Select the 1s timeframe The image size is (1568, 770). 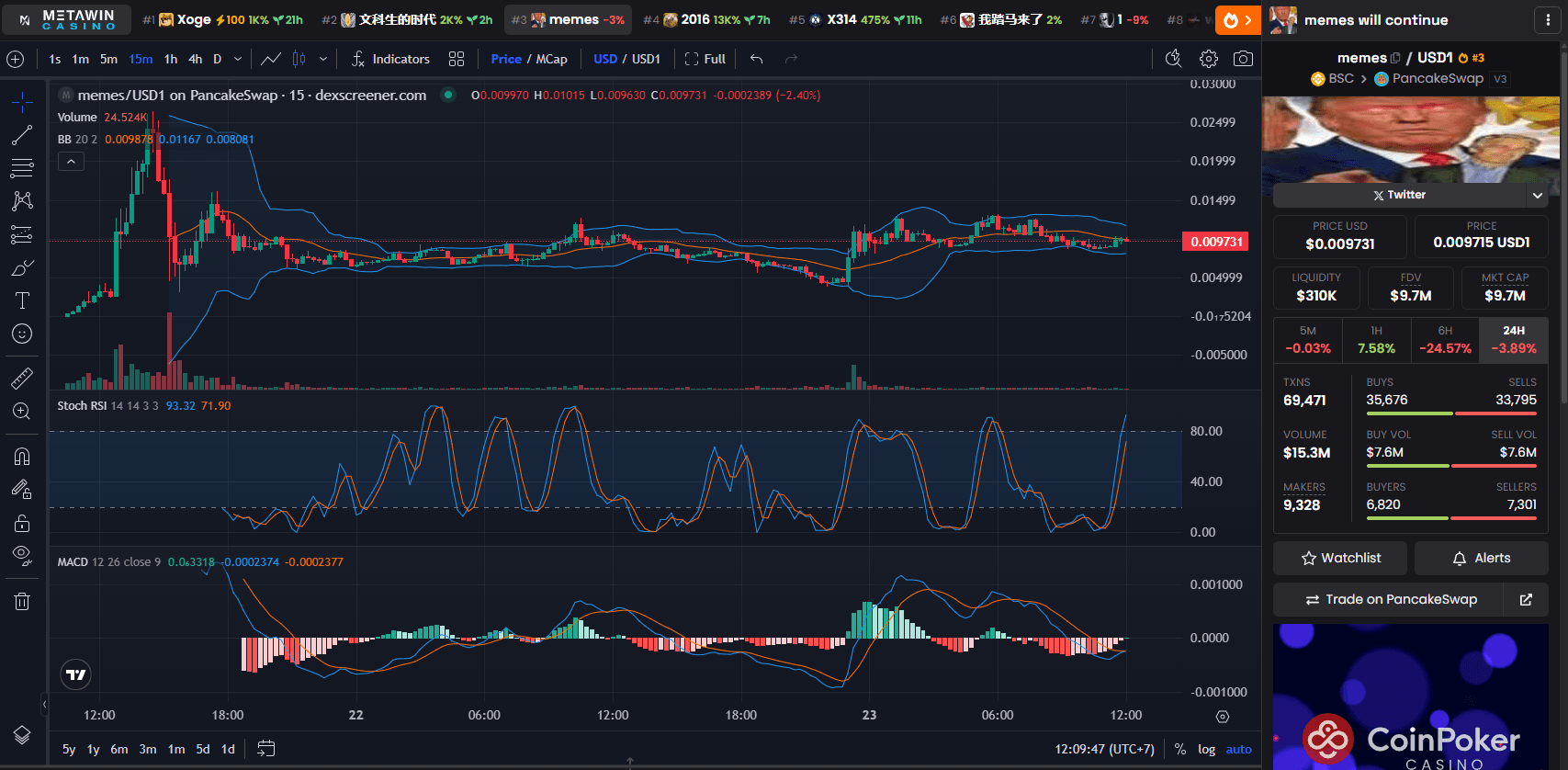point(55,59)
